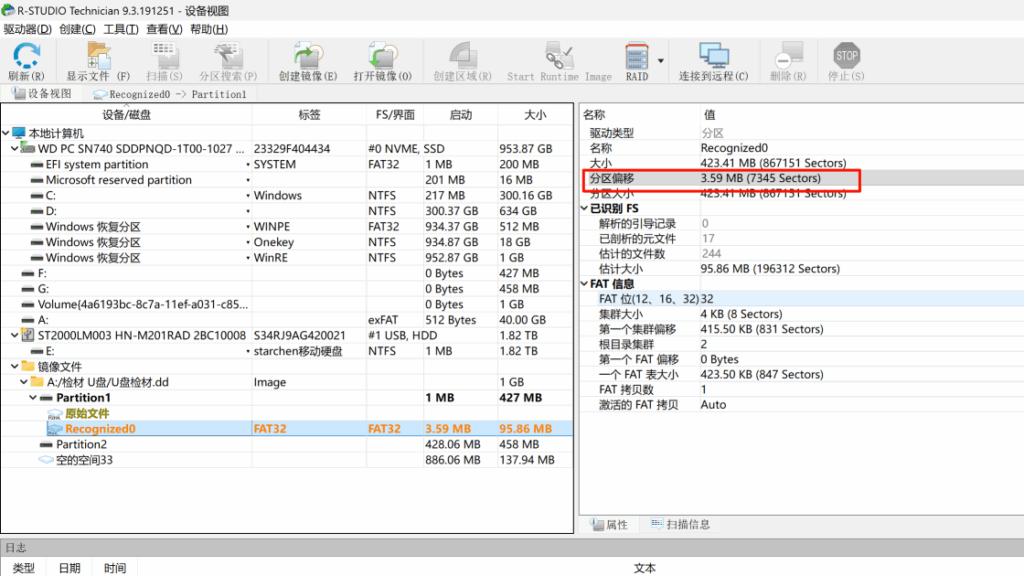Click the RAID toolbar icon
This screenshot has height=576, width=1024.
coord(637,60)
